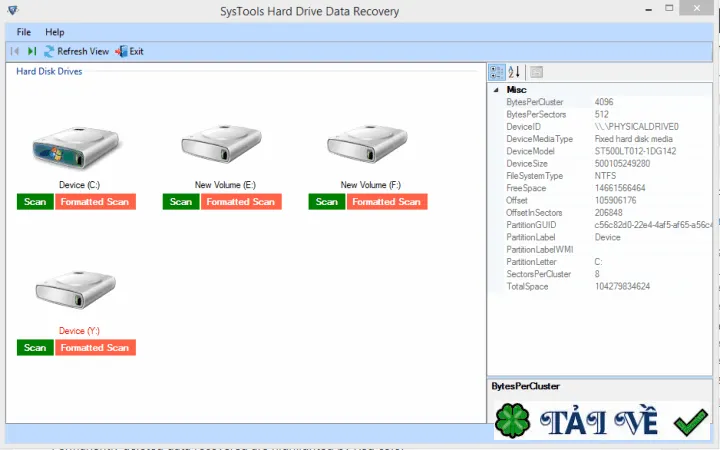Click the first-item navigation arrow icon

click(15, 51)
